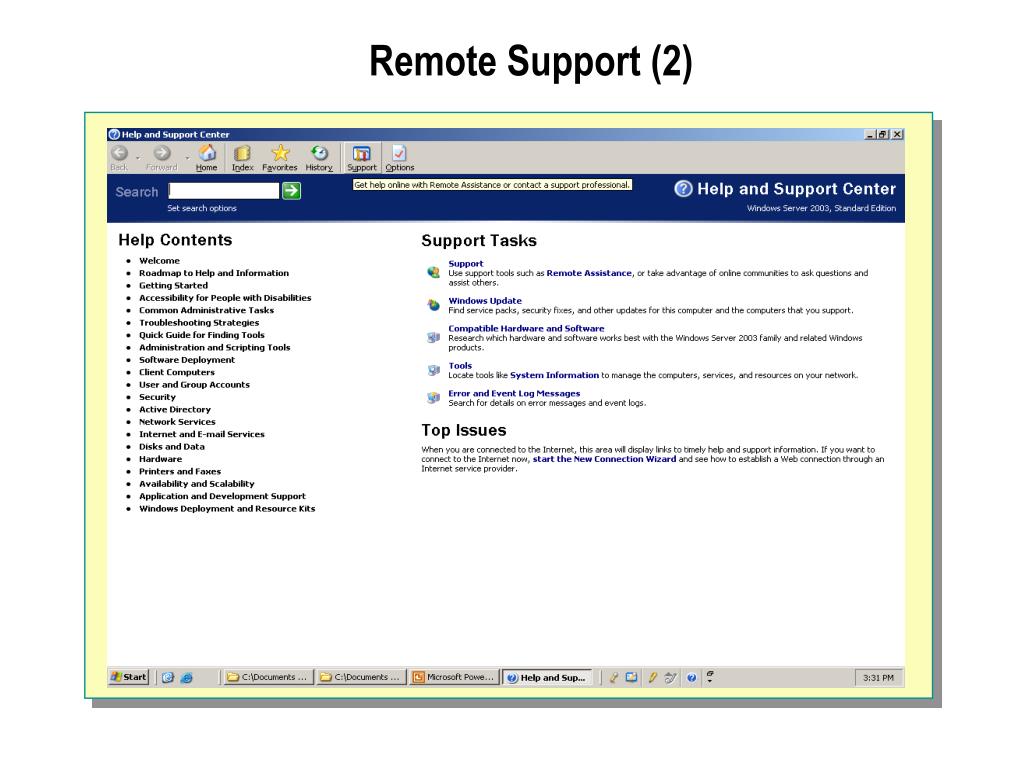Click the Remote Assistance link
The height and width of the screenshot is (768, 1024).
[x=589, y=273]
